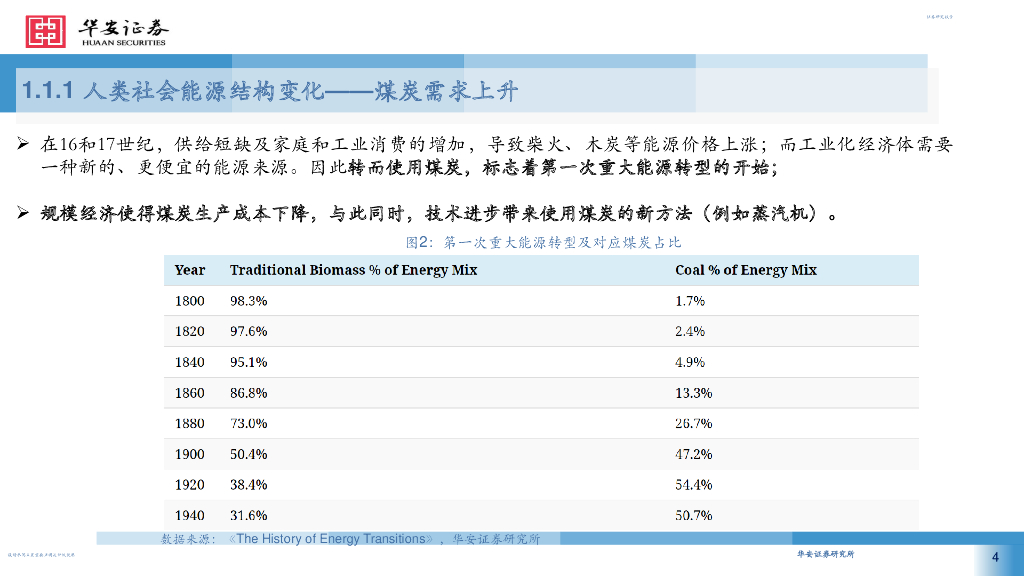
Task: Click the Year column header
Action: click(x=189, y=270)
